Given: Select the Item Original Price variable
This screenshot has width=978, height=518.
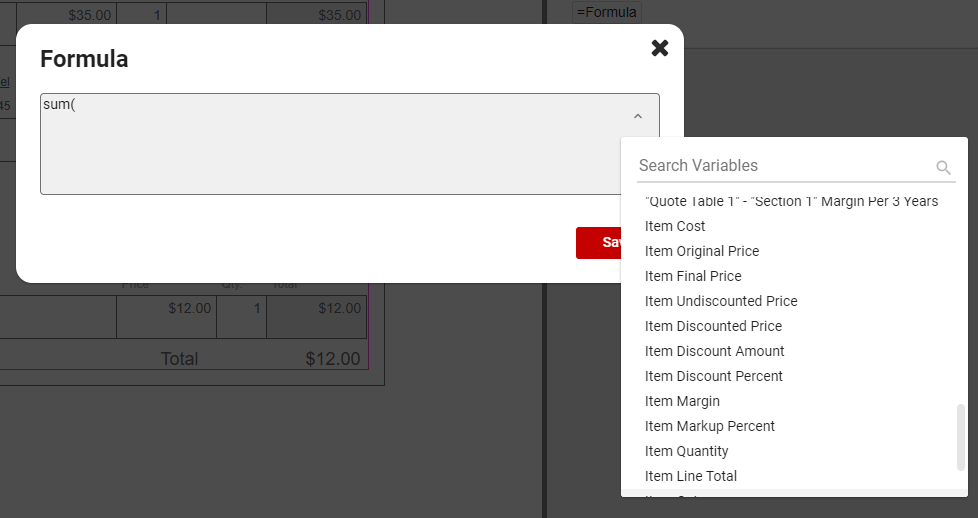Looking at the screenshot, I should 702,251.
